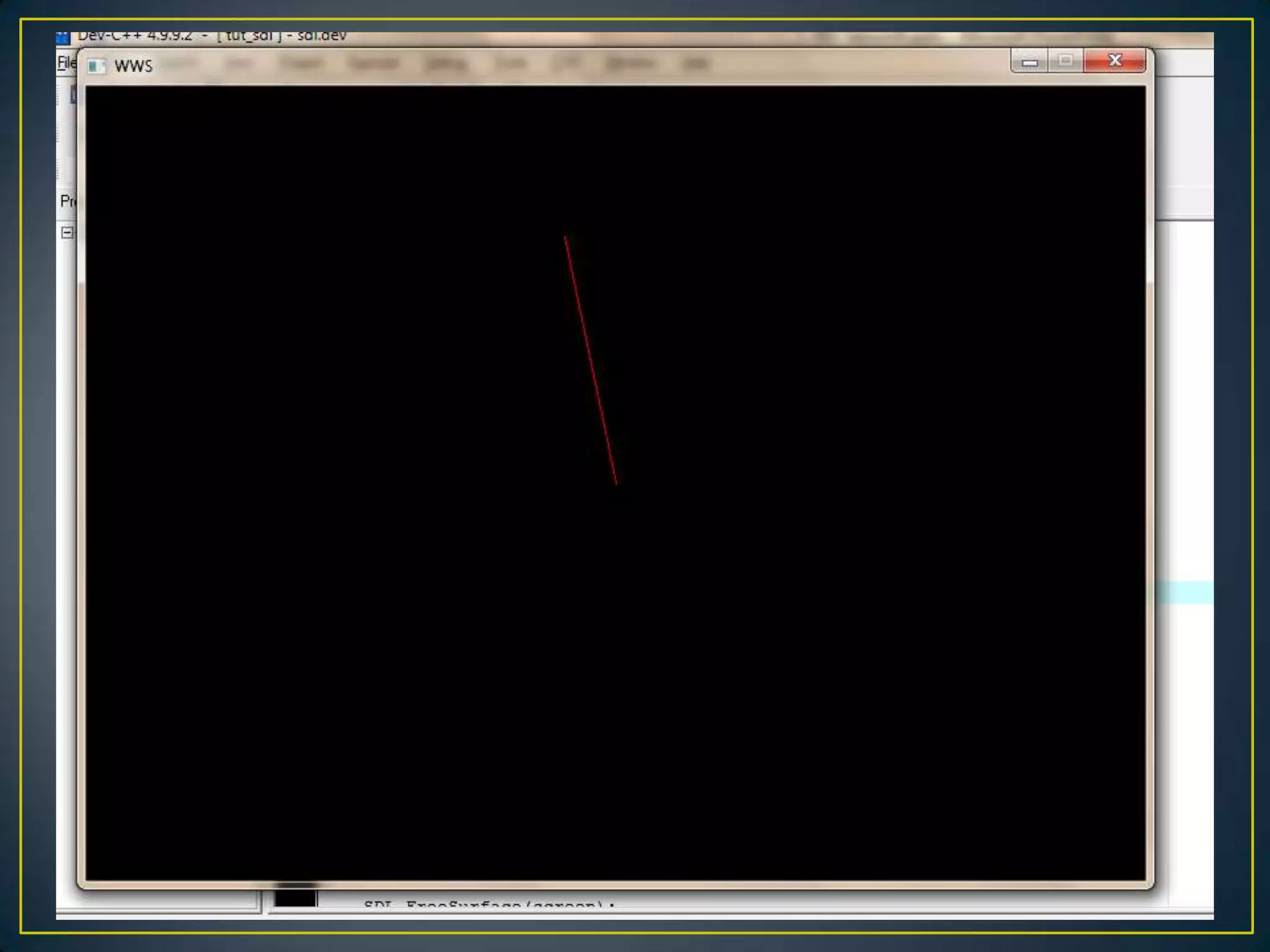Select the partially visible Project tab
The image size is (1270, 952).
(x=67, y=201)
